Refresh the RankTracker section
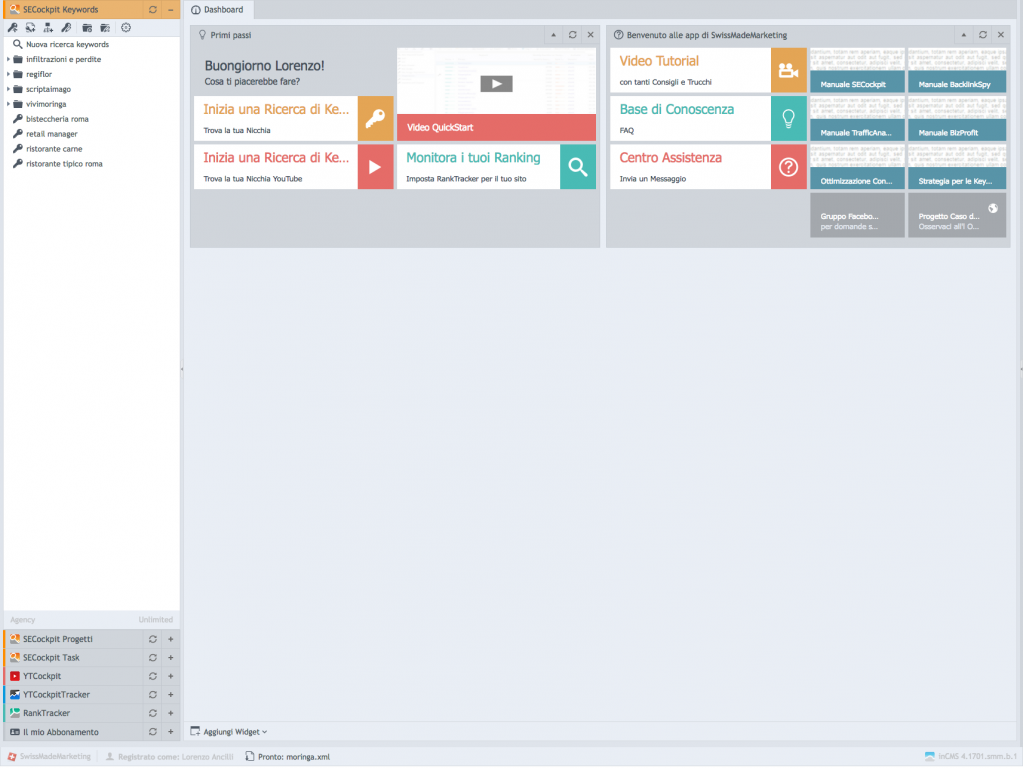The height and width of the screenshot is (768, 1023). (x=153, y=713)
